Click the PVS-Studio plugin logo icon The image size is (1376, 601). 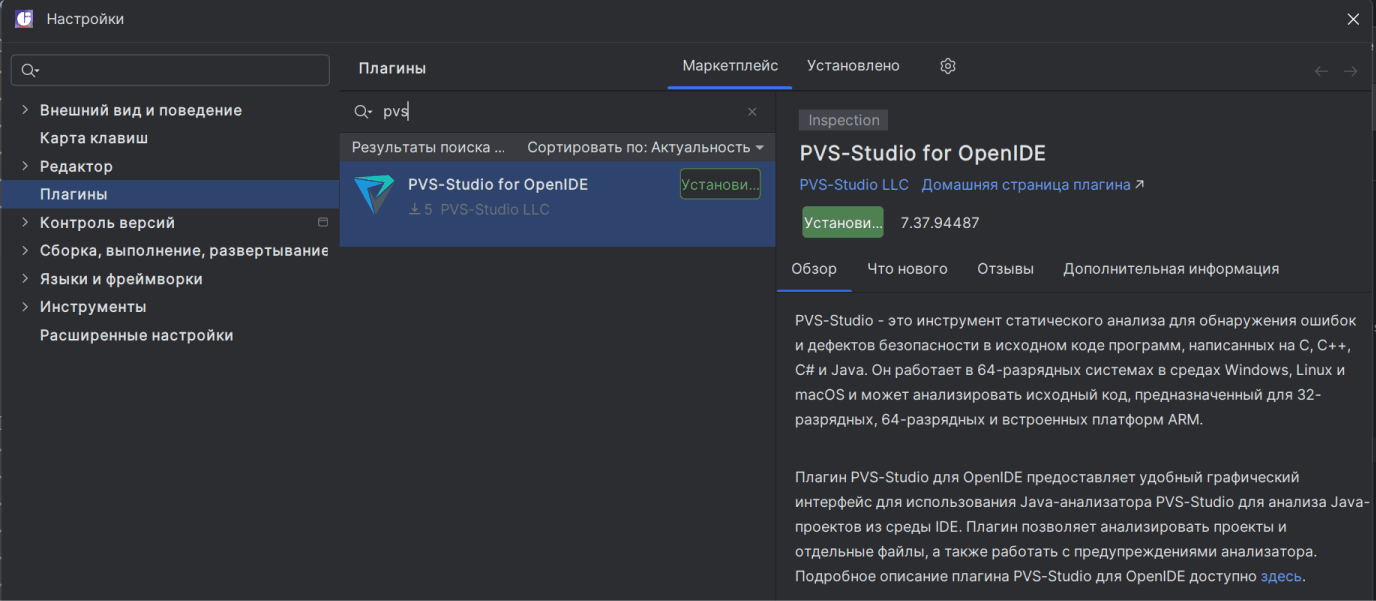click(375, 195)
